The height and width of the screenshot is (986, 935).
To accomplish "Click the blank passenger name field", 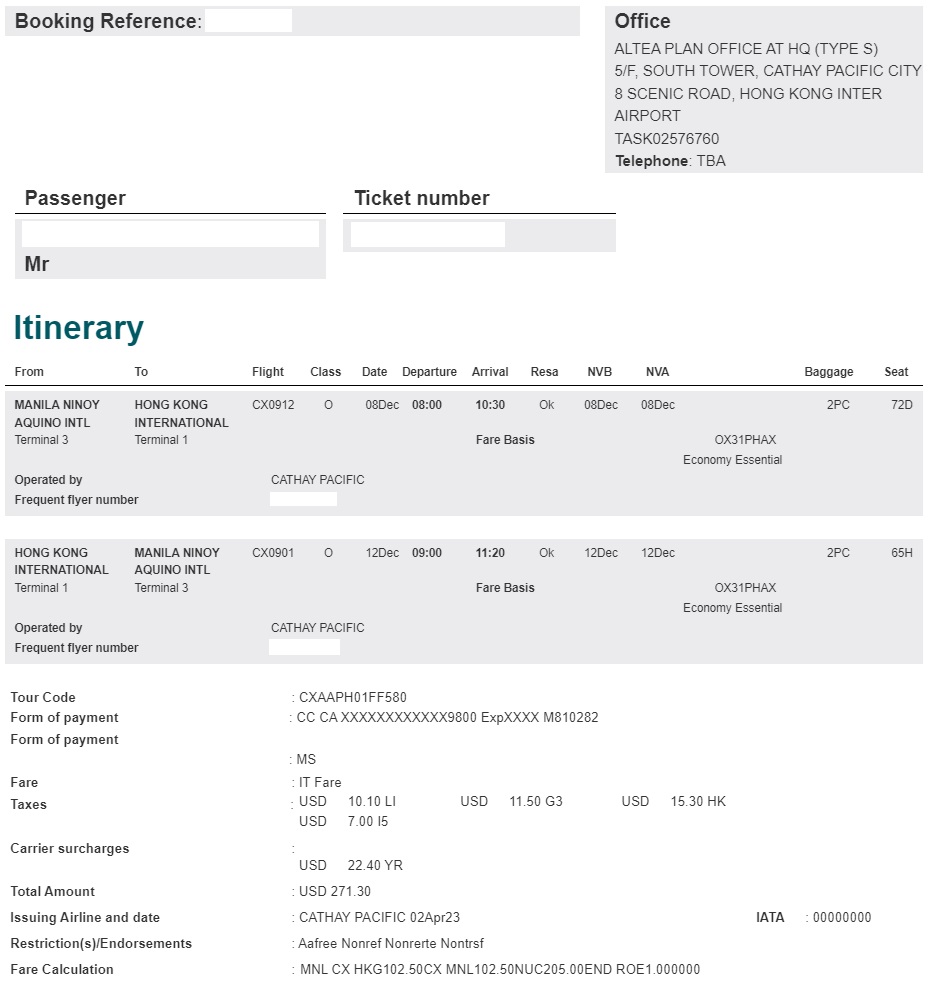I will (x=170, y=234).
